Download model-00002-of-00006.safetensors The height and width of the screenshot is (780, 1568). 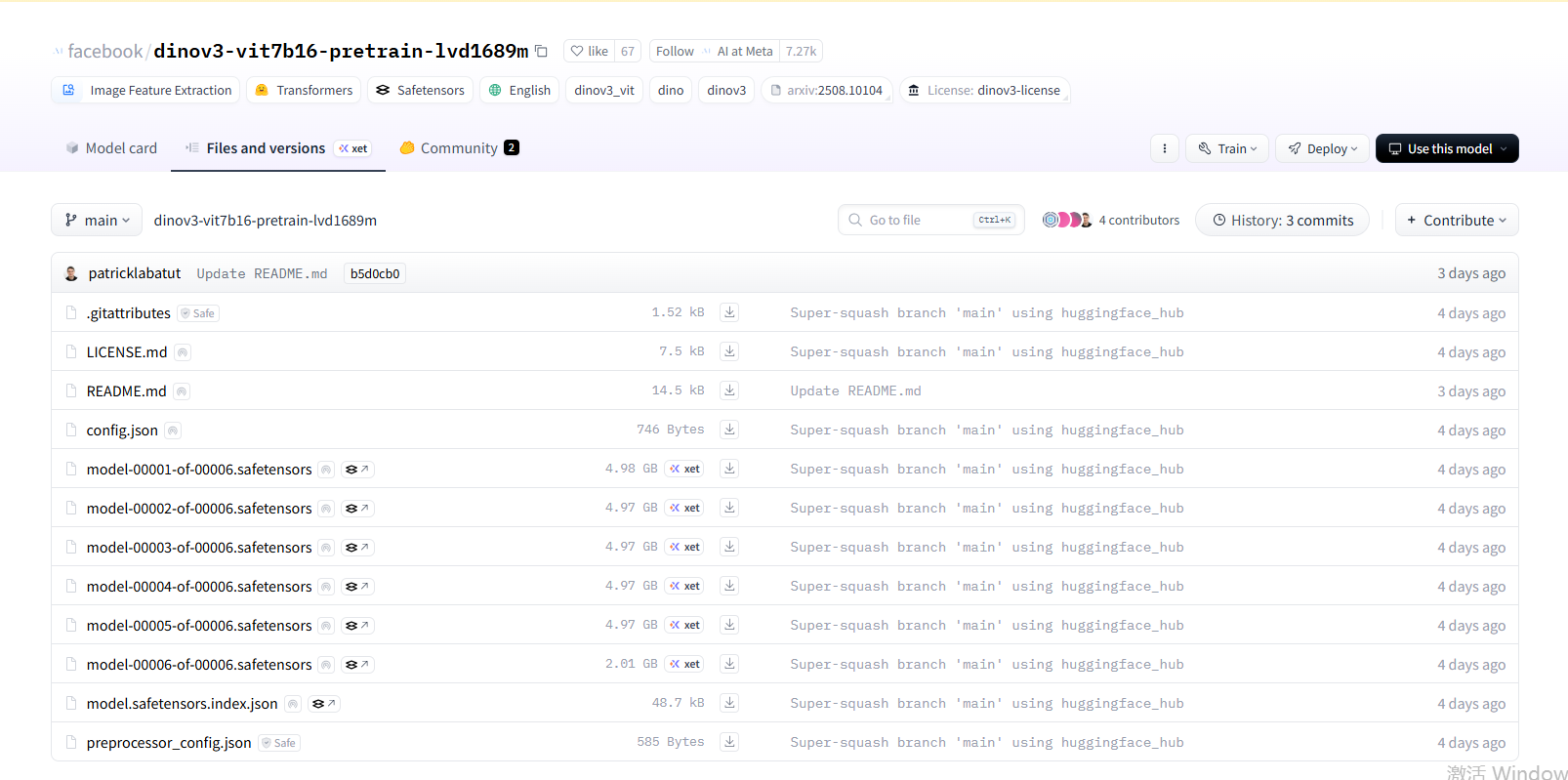click(x=729, y=508)
